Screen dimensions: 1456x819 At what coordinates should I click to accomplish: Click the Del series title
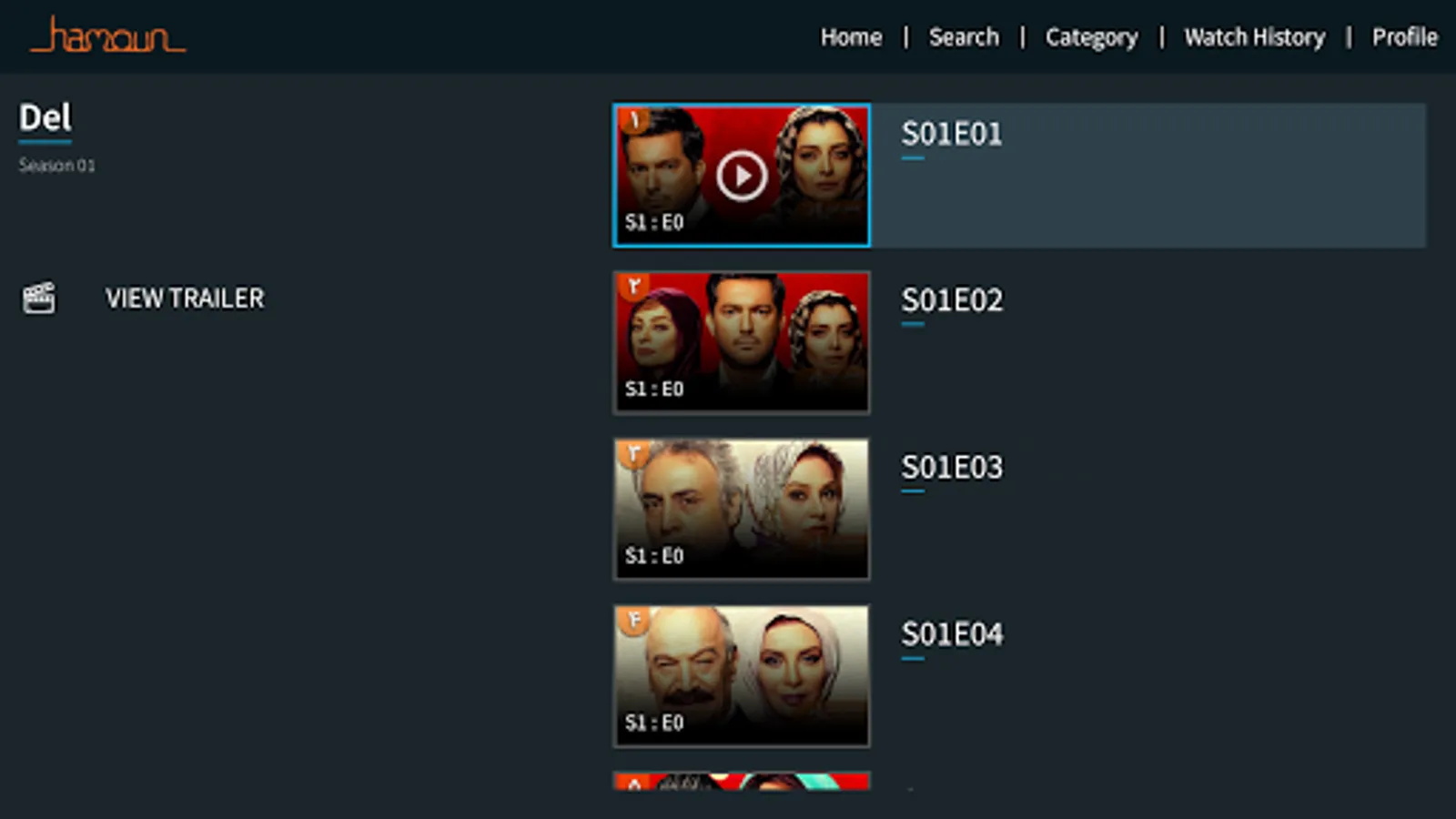tap(45, 118)
